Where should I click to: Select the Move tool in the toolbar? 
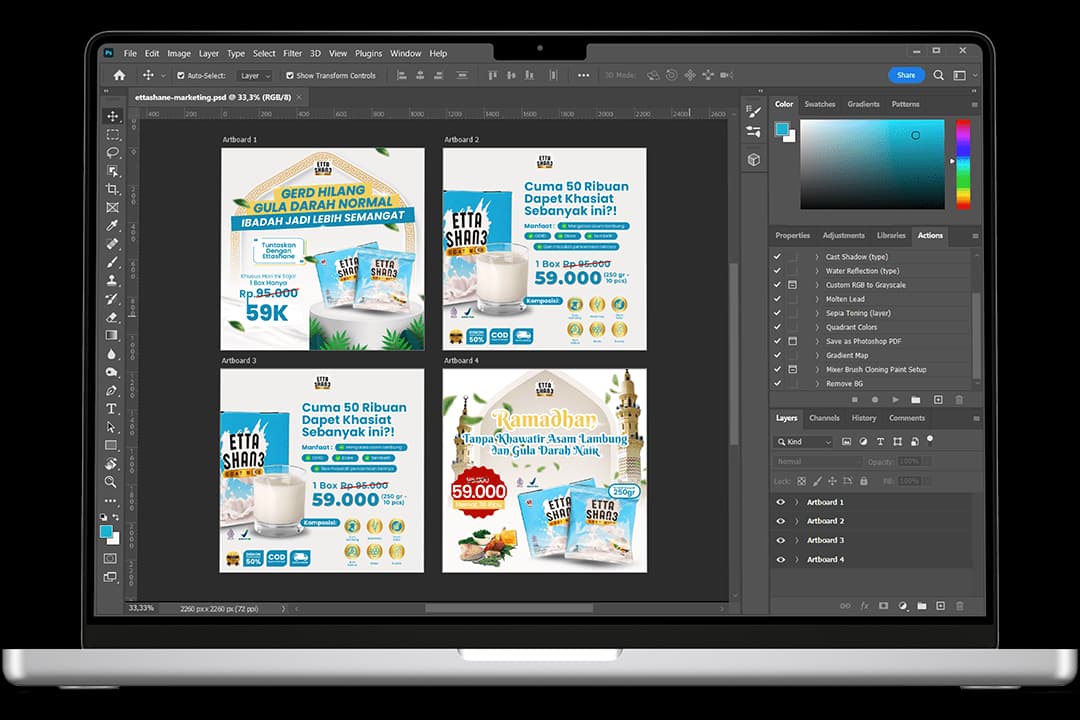(x=112, y=116)
